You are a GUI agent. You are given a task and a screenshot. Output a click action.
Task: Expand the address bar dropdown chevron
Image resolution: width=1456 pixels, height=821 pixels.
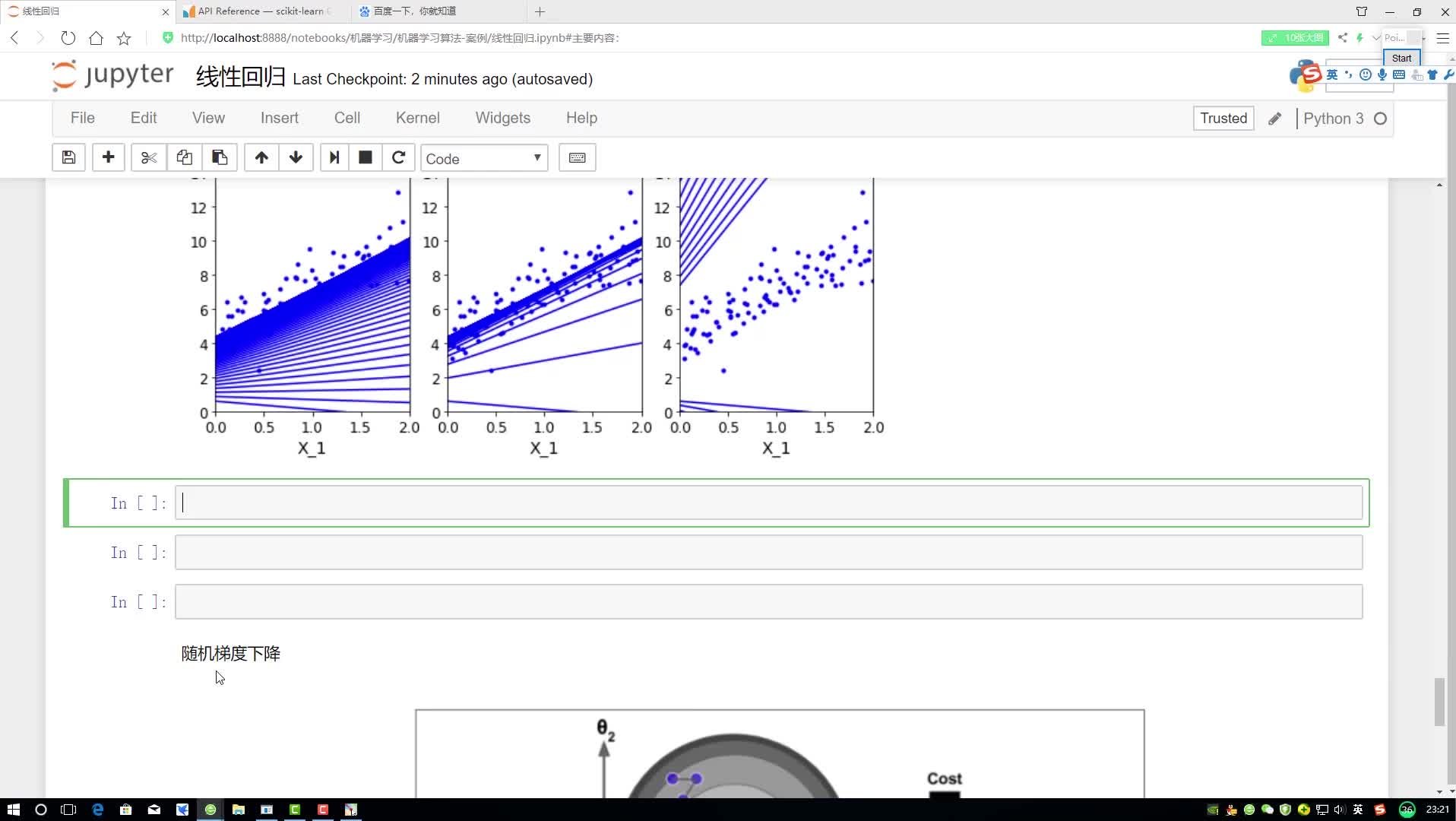click(1376, 37)
